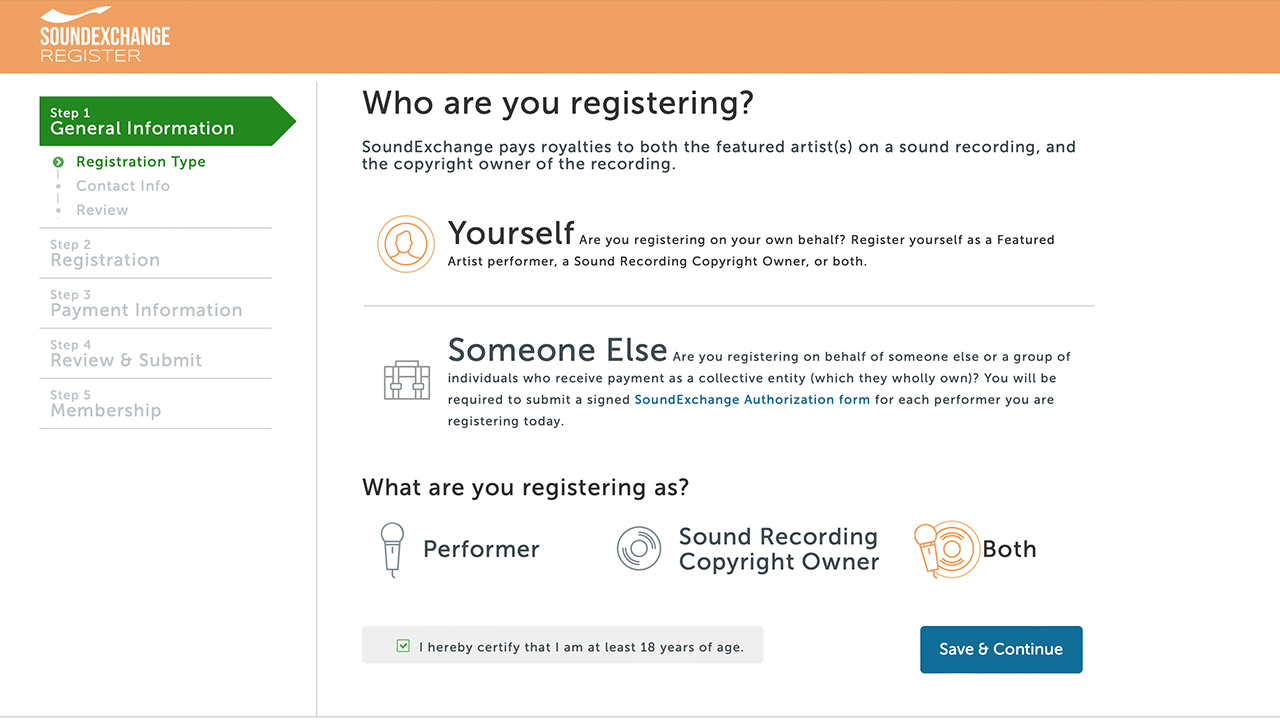Viewport: 1280px width, 720px height.
Task: Go to Step 3 Payment Information
Action: pos(146,303)
